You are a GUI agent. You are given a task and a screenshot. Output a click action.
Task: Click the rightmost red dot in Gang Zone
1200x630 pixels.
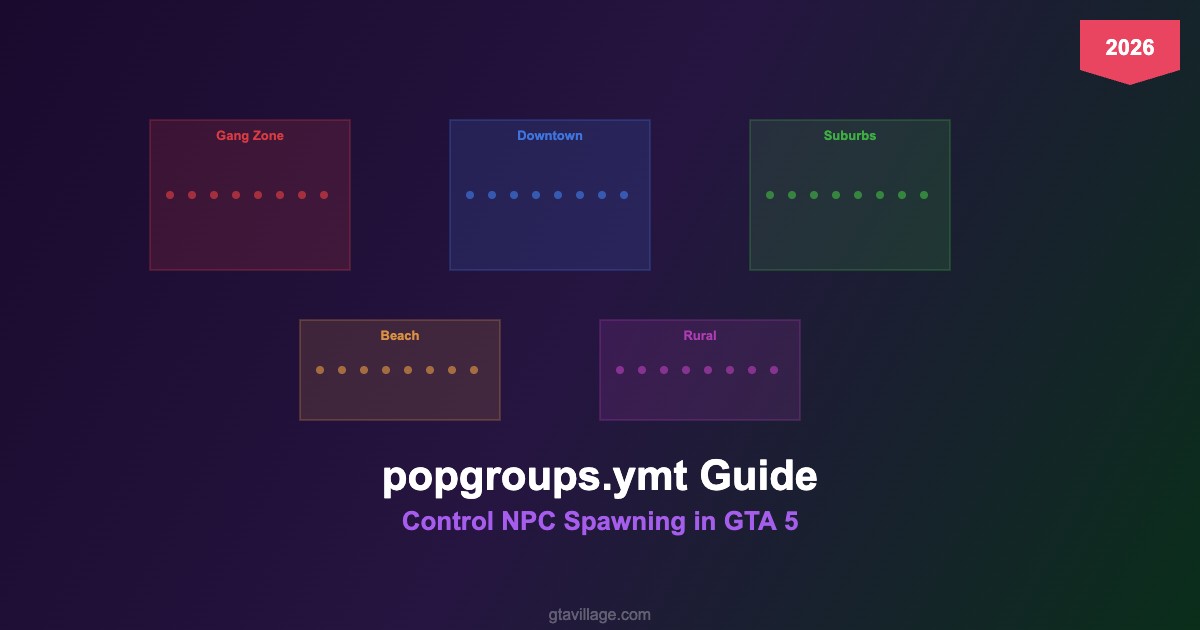click(x=324, y=195)
